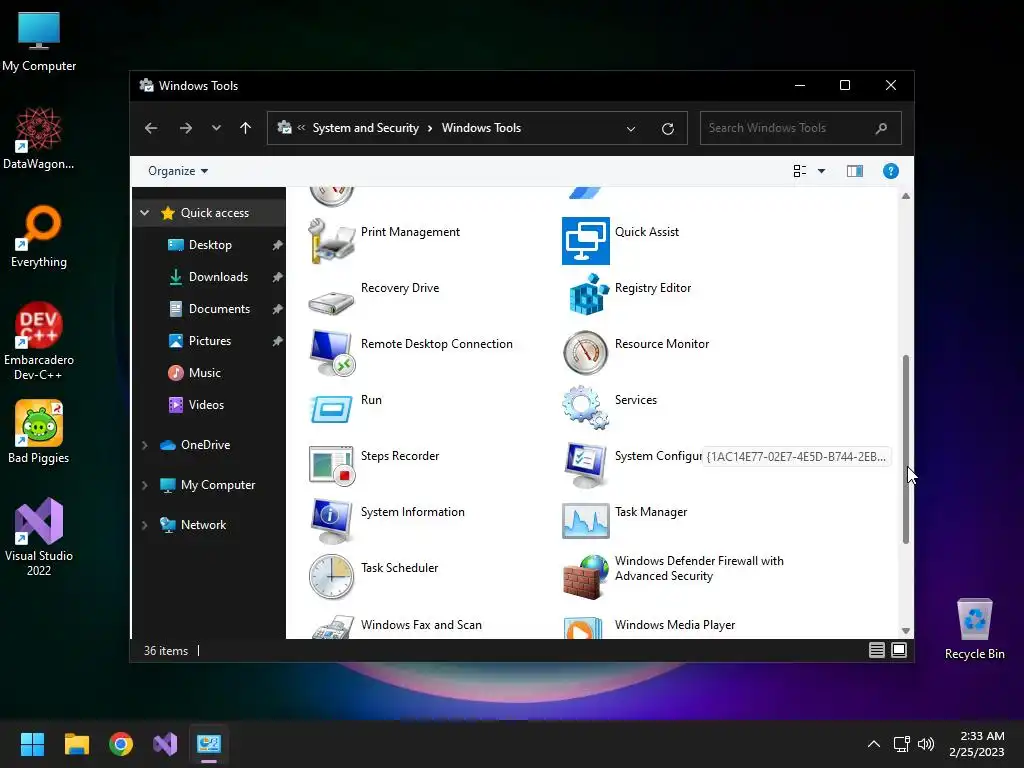Open Visual Studio 2022 desktop shortcut
Image resolution: width=1024 pixels, height=768 pixels.
(x=39, y=537)
